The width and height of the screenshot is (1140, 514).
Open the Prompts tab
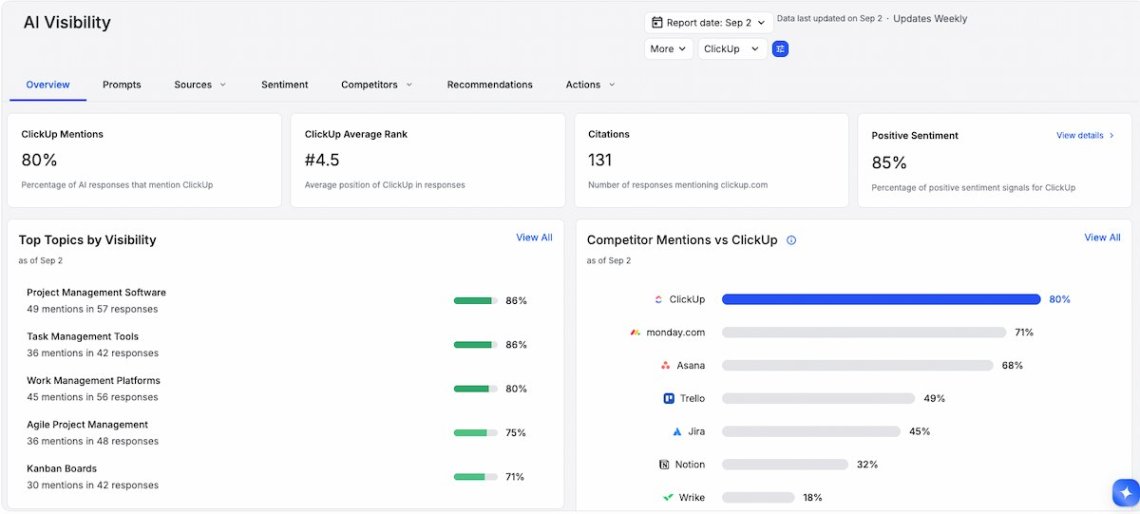coord(121,84)
